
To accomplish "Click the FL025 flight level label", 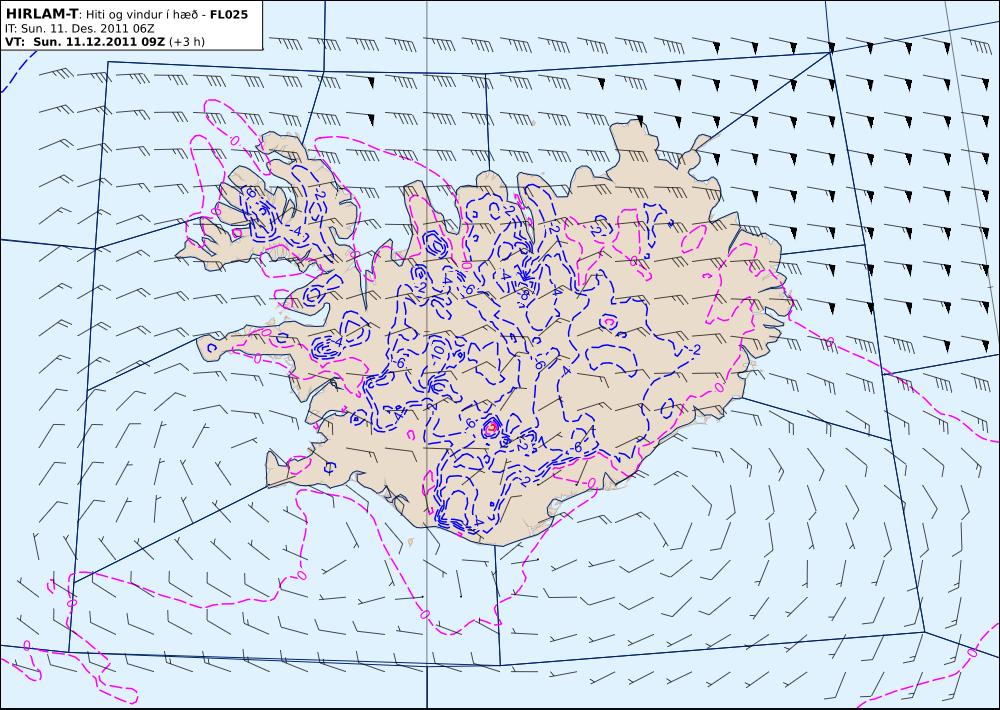I will click(229, 14).
